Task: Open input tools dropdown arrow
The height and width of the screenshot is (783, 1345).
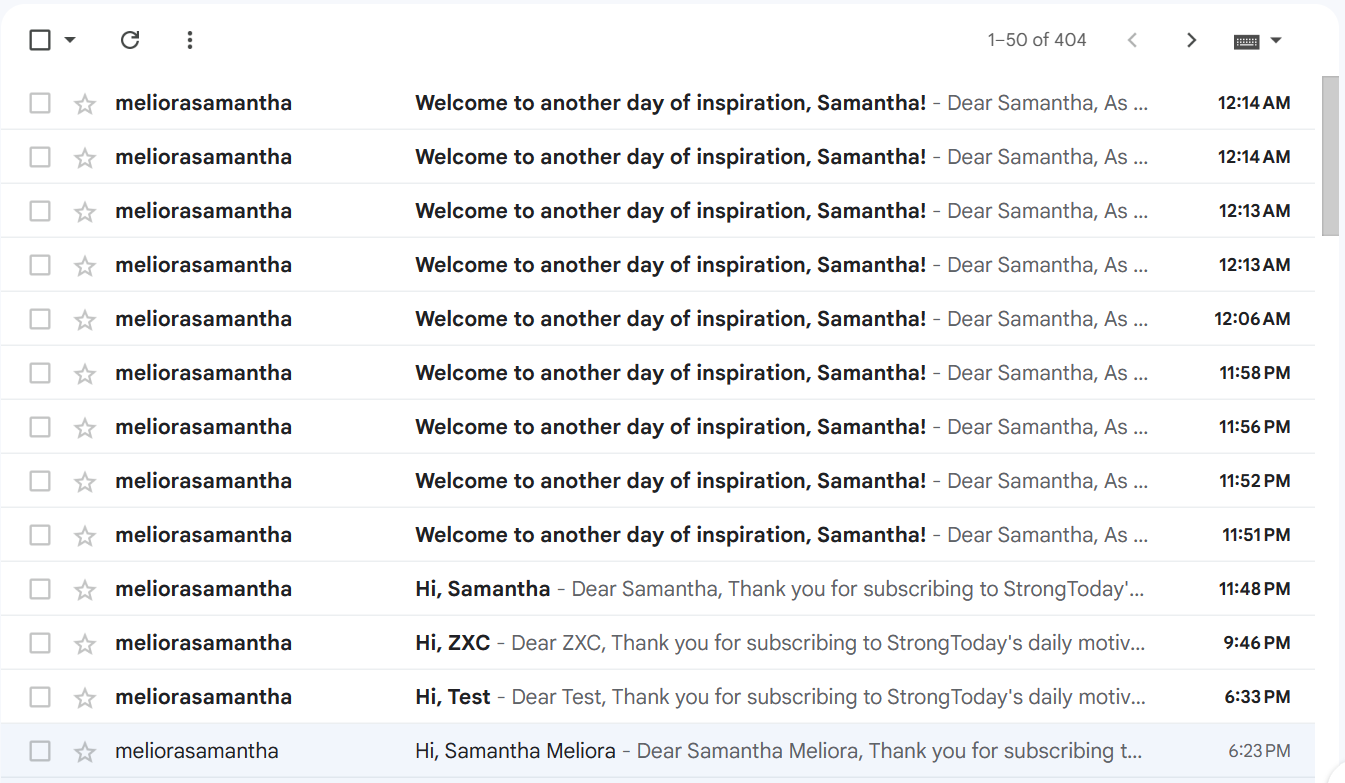Action: (1276, 41)
